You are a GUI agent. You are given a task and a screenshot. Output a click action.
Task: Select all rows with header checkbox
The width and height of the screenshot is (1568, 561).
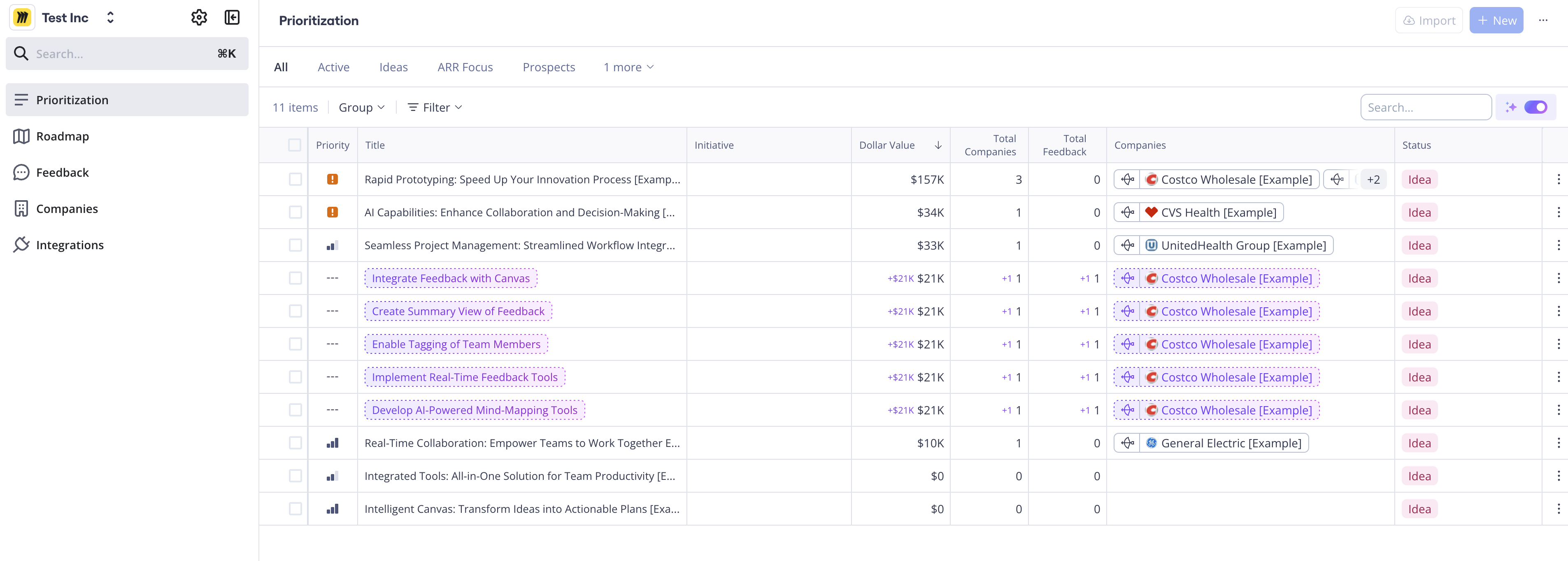point(295,145)
